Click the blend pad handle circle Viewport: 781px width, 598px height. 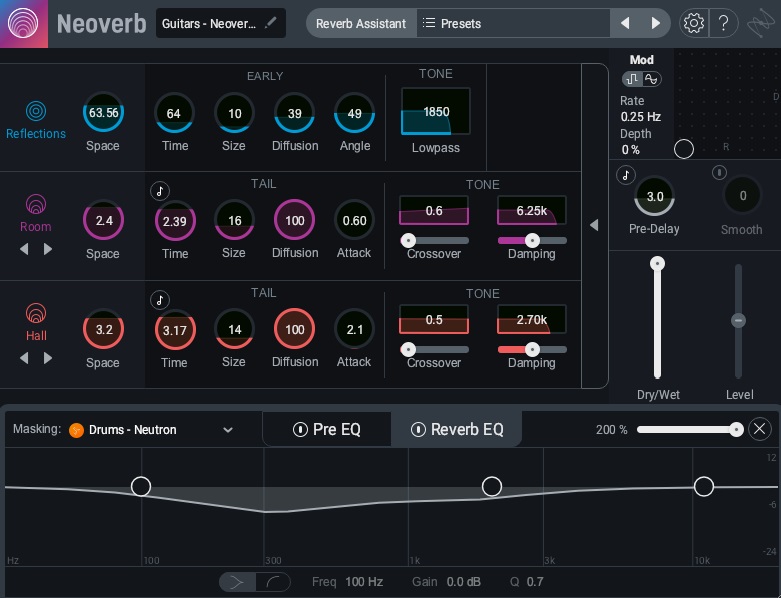[683, 149]
